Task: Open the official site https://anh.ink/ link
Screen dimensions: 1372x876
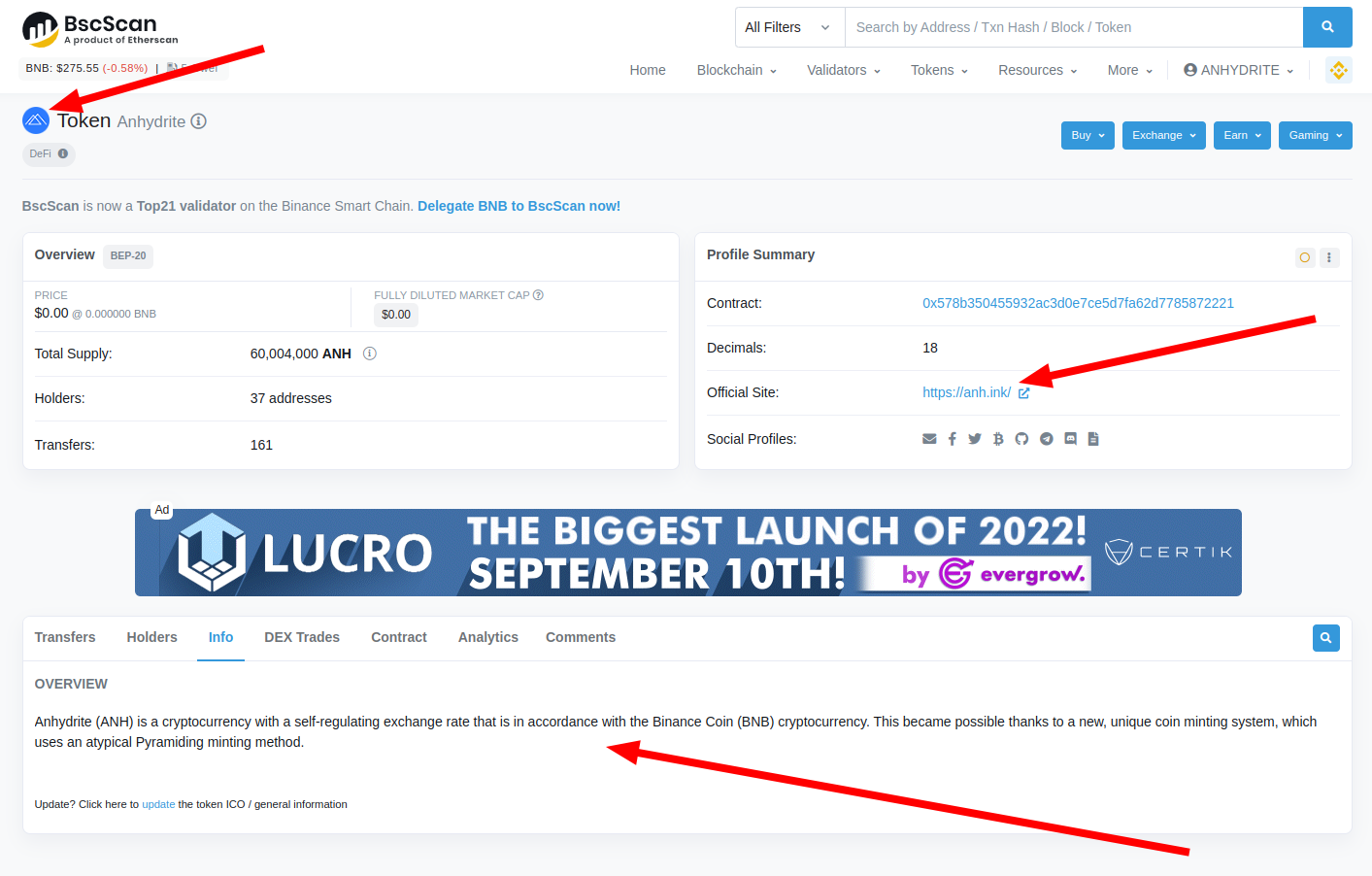Action: [x=966, y=392]
